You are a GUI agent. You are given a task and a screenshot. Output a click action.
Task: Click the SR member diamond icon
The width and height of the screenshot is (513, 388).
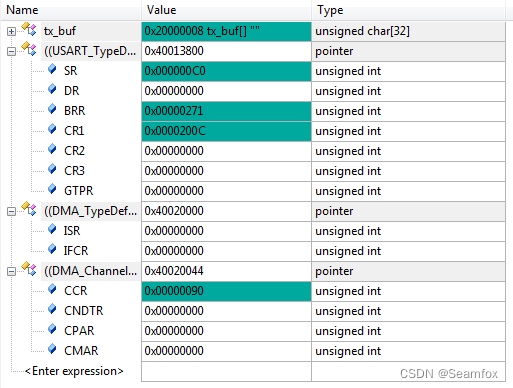pos(52,69)
